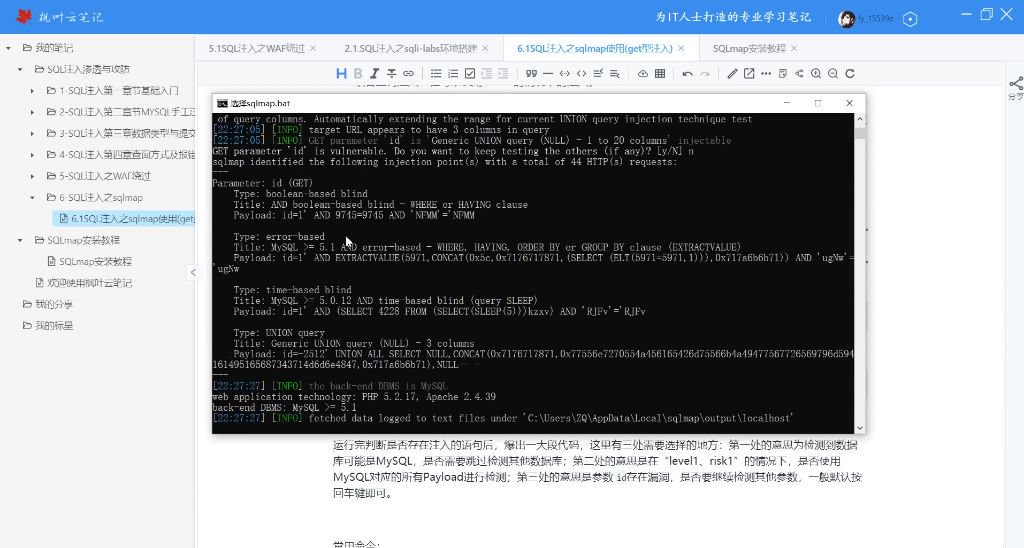This screenshot has height=548, width=1024.
Task: Switch to SQLmap安装教程 tab
Action: coord(749,48)
